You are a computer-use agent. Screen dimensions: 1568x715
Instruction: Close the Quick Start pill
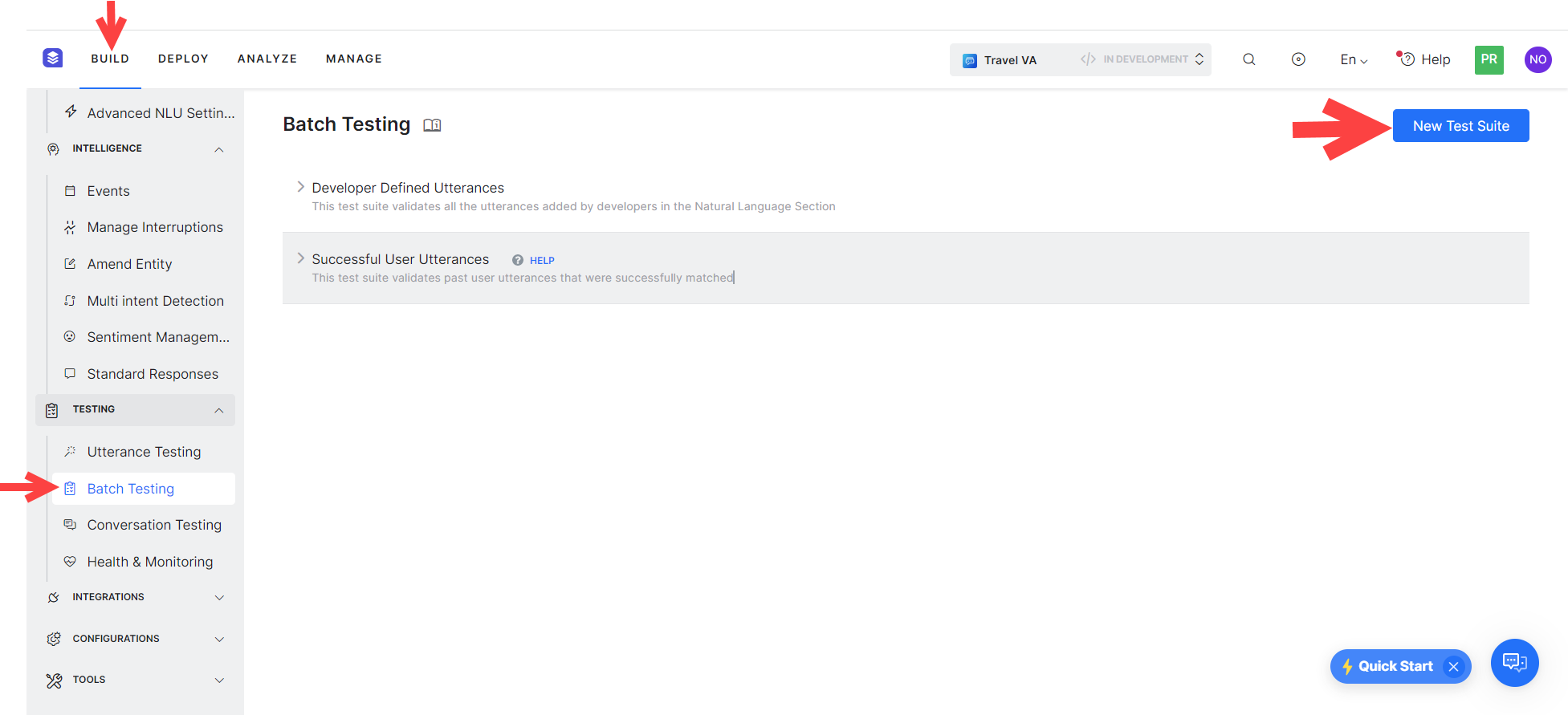pyautogui.click(x=1453, y=667)
